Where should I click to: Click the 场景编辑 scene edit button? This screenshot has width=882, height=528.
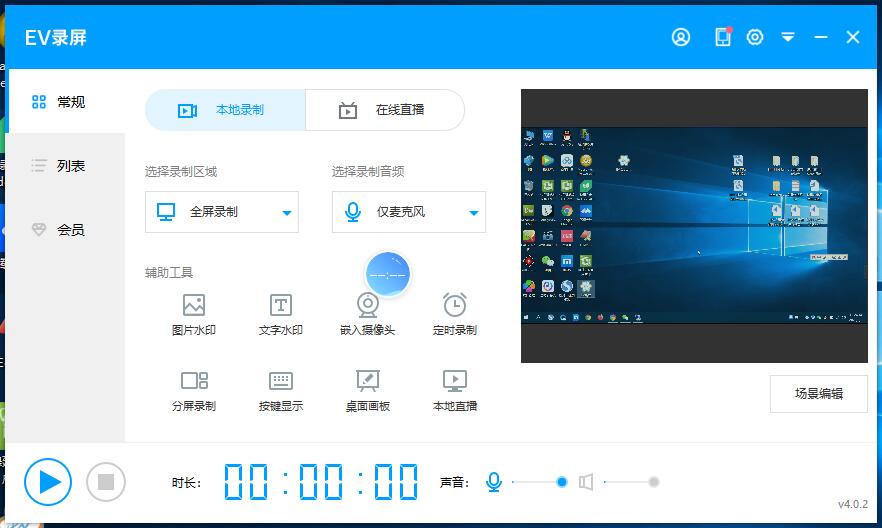click(x=818, y=394)
